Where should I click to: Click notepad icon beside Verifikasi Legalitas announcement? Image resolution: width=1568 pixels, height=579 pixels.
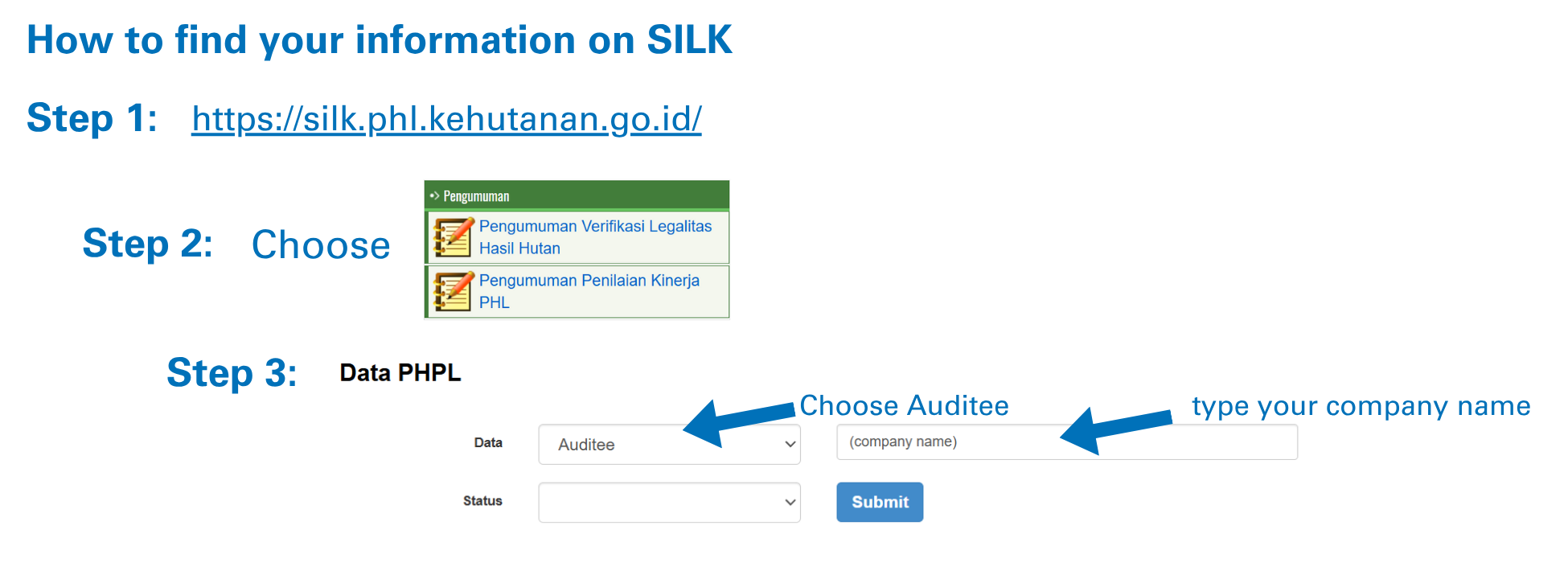tap(453, 237)
